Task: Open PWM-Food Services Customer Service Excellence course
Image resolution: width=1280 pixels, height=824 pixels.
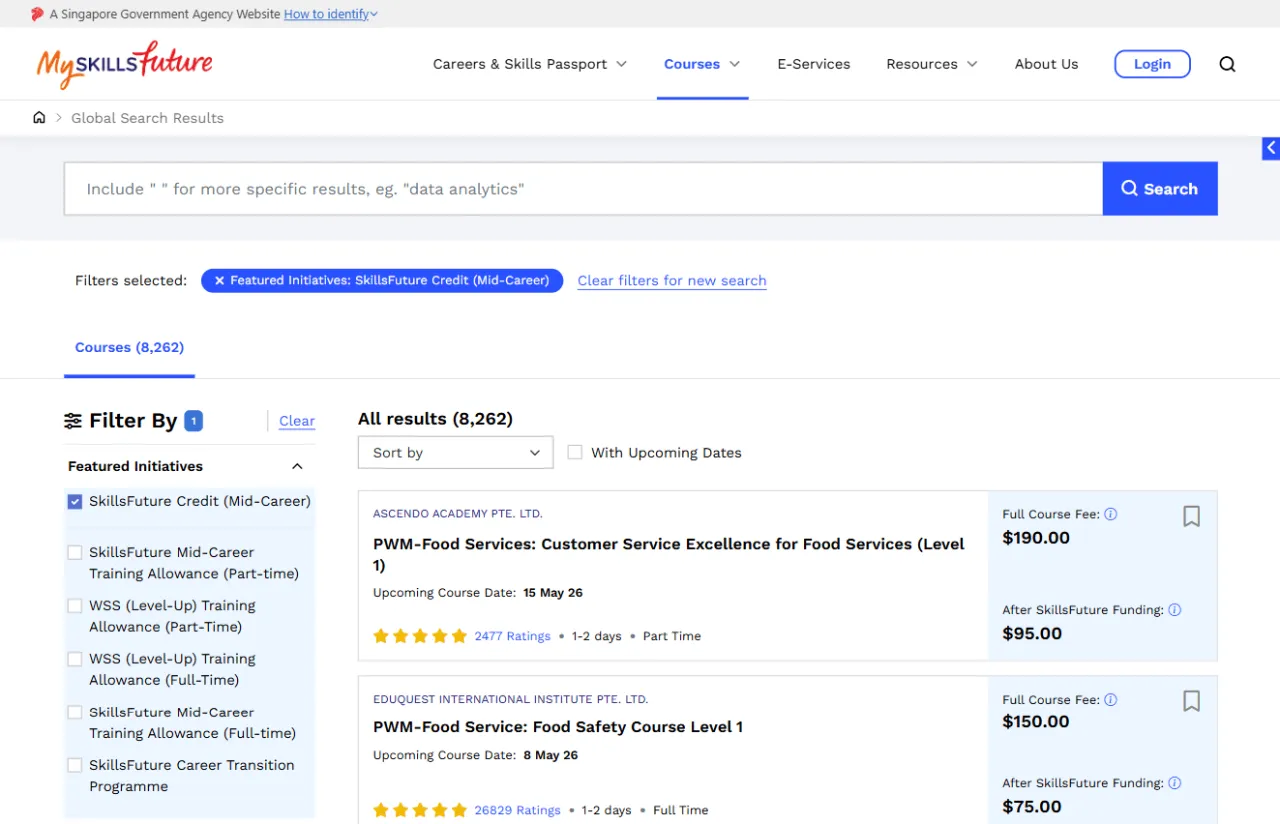Action: point(669,554)
